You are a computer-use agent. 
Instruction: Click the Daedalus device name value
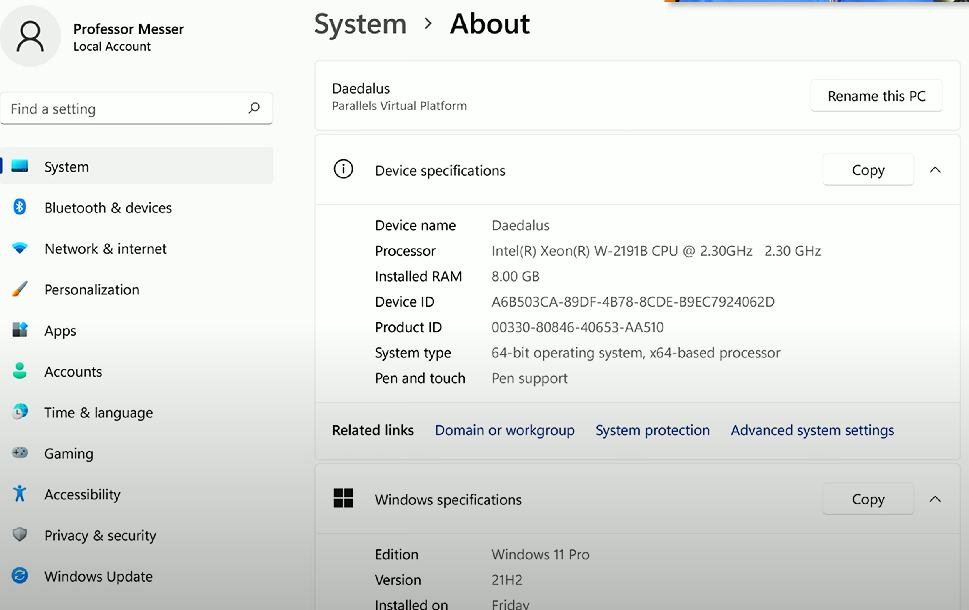point(520,226)
